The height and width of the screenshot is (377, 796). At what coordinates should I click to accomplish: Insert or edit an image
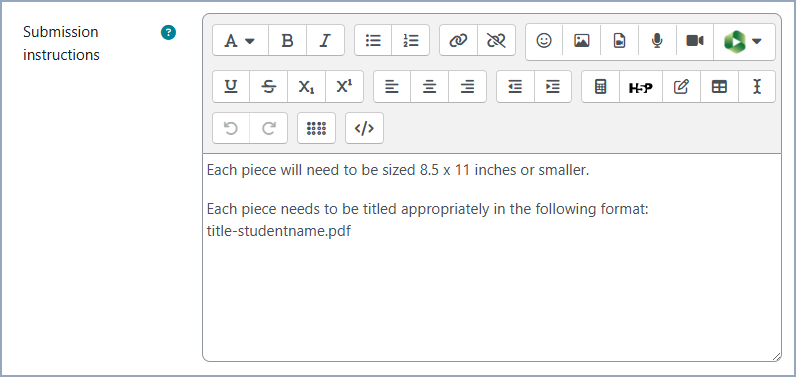[x=581, y=40]
